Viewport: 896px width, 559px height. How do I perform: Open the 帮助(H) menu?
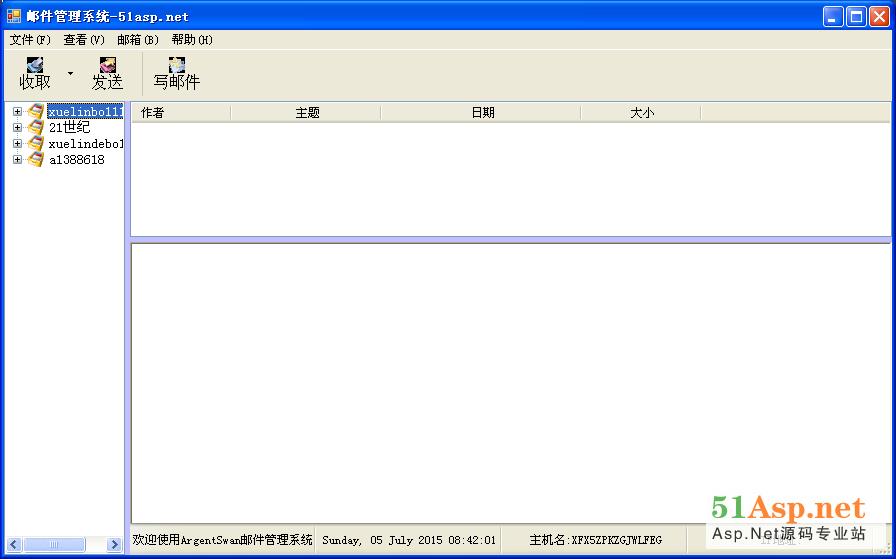[x=191, y=40]
